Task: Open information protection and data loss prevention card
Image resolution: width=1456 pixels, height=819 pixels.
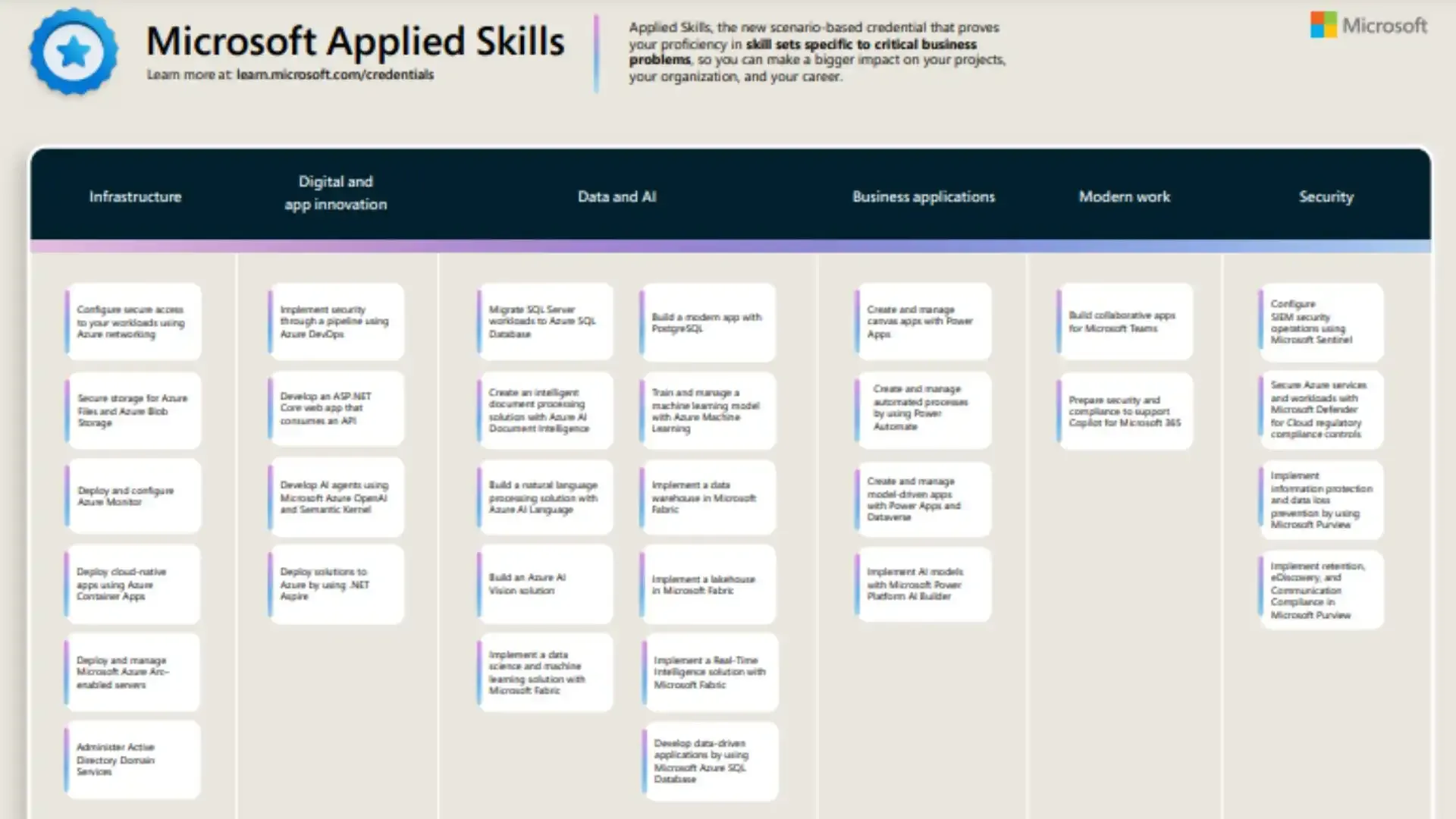Action: 1321,500
